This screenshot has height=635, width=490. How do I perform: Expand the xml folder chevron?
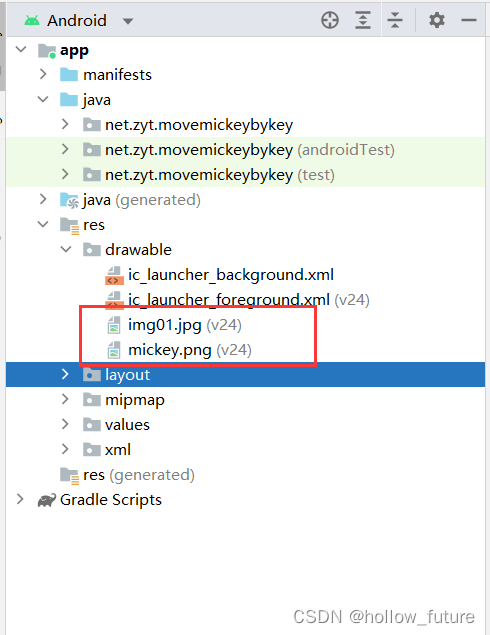point(65,449)
